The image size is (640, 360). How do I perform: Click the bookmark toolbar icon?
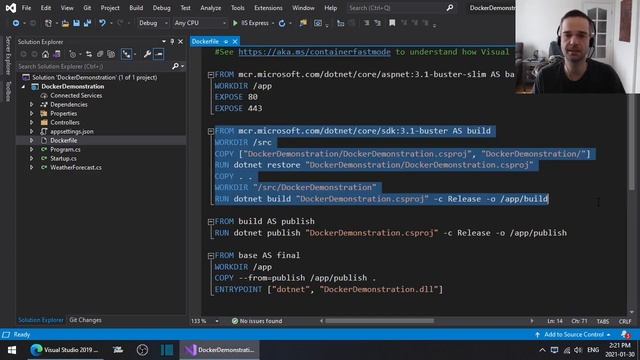(392, 23)
